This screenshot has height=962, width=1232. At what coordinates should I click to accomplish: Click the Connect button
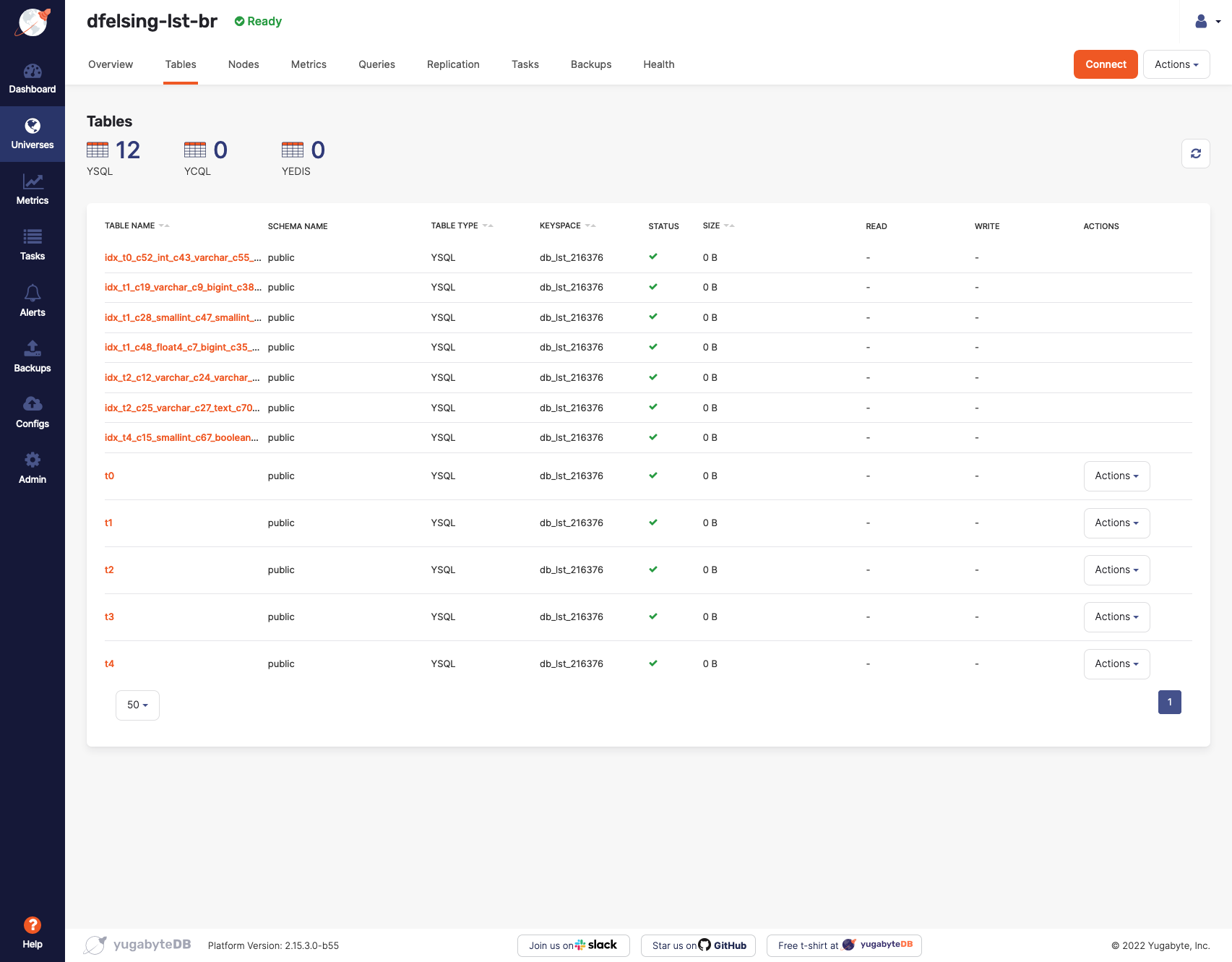pos(1106,64)
